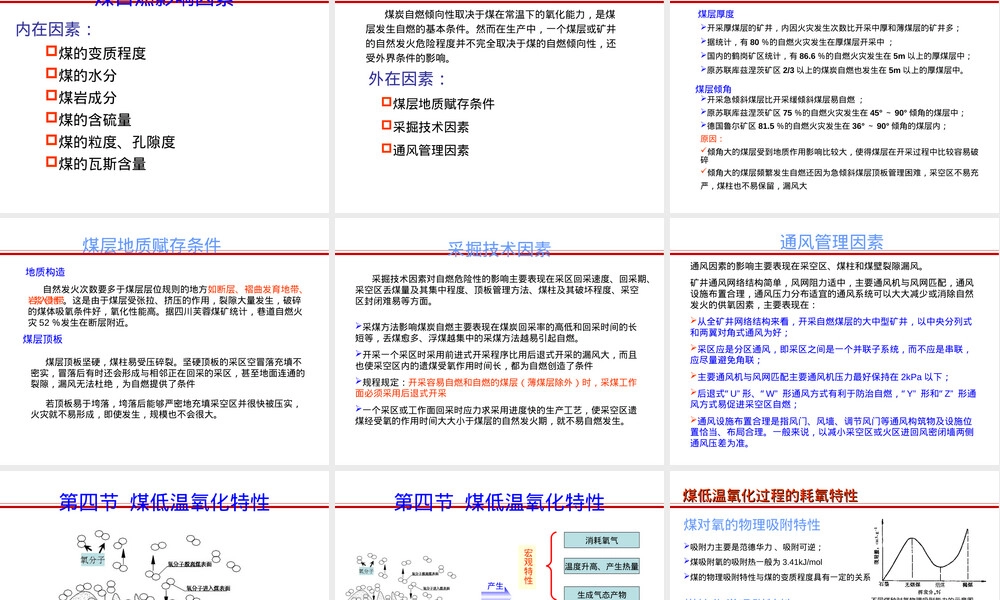Click the 温度升高、产生热量 box
Screen dimensions: 1000x600
tap(601, 566)
